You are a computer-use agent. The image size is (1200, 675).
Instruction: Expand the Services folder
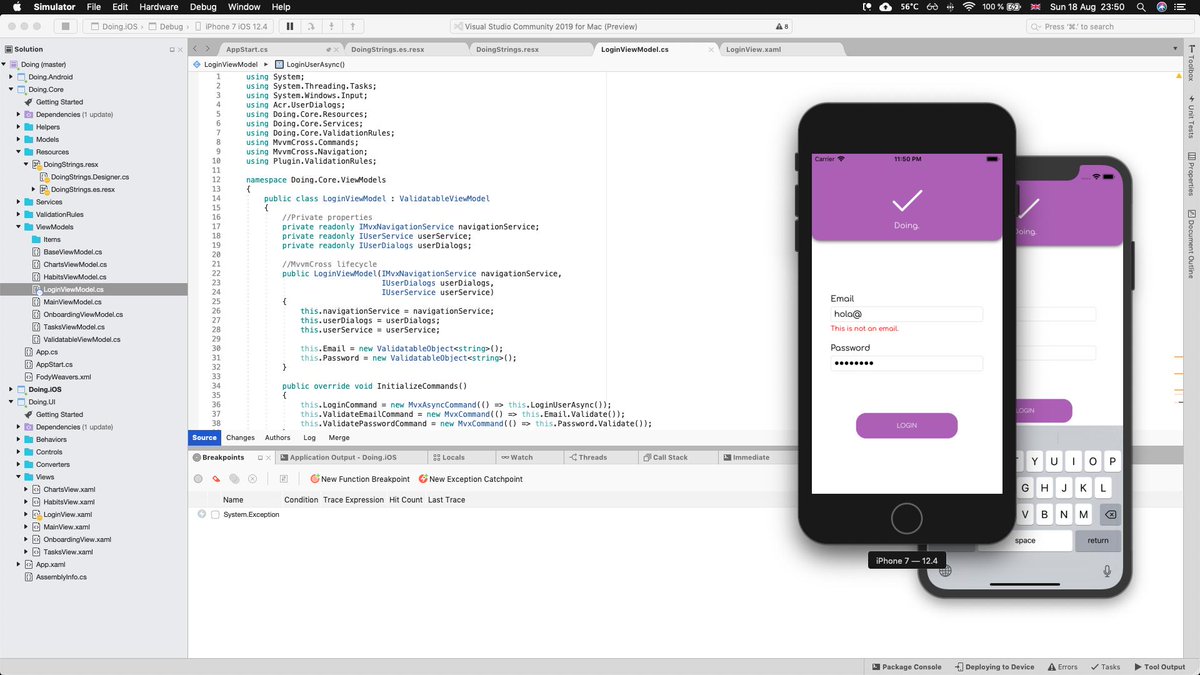click(18, 202)
